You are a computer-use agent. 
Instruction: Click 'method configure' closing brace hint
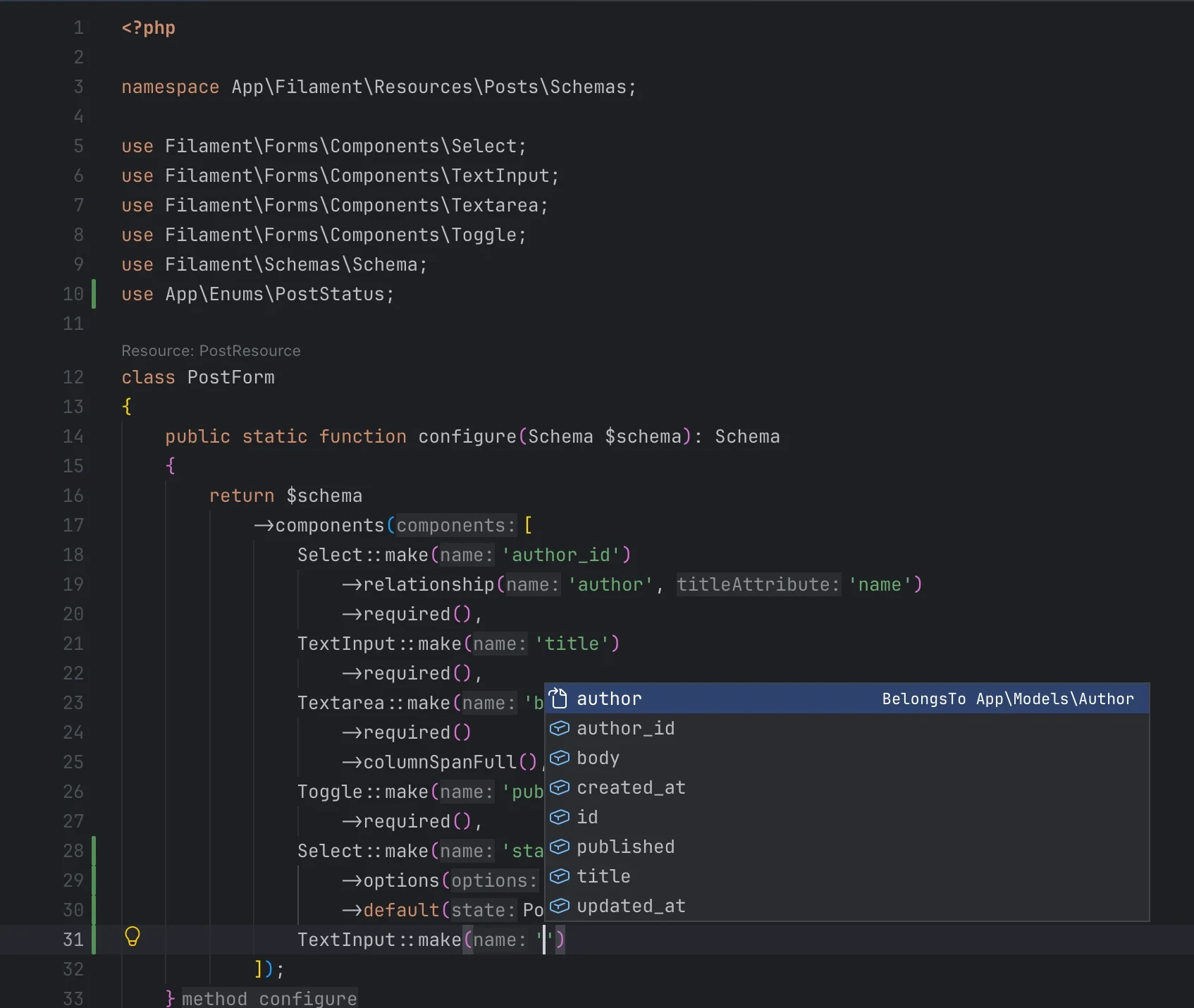point(269,998)
